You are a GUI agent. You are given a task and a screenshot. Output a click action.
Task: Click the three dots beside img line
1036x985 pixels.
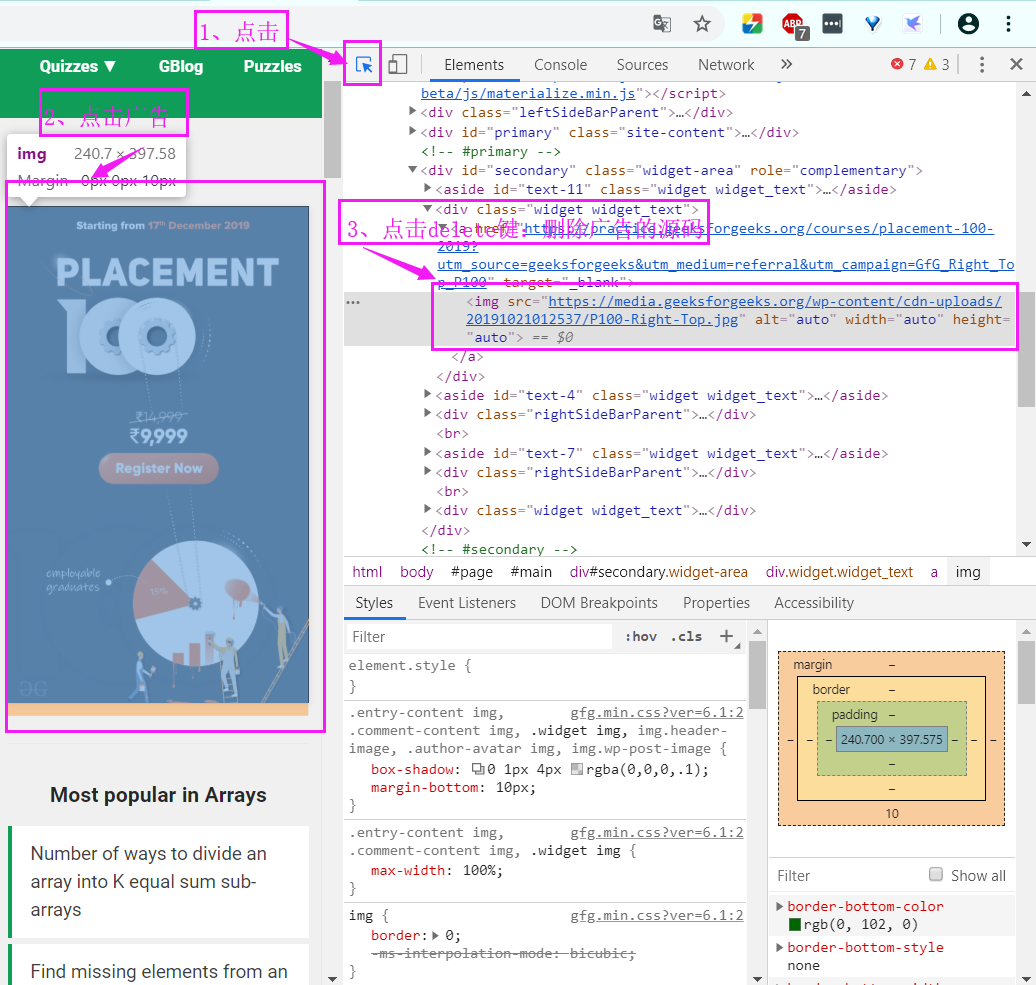tap(353, 303)
